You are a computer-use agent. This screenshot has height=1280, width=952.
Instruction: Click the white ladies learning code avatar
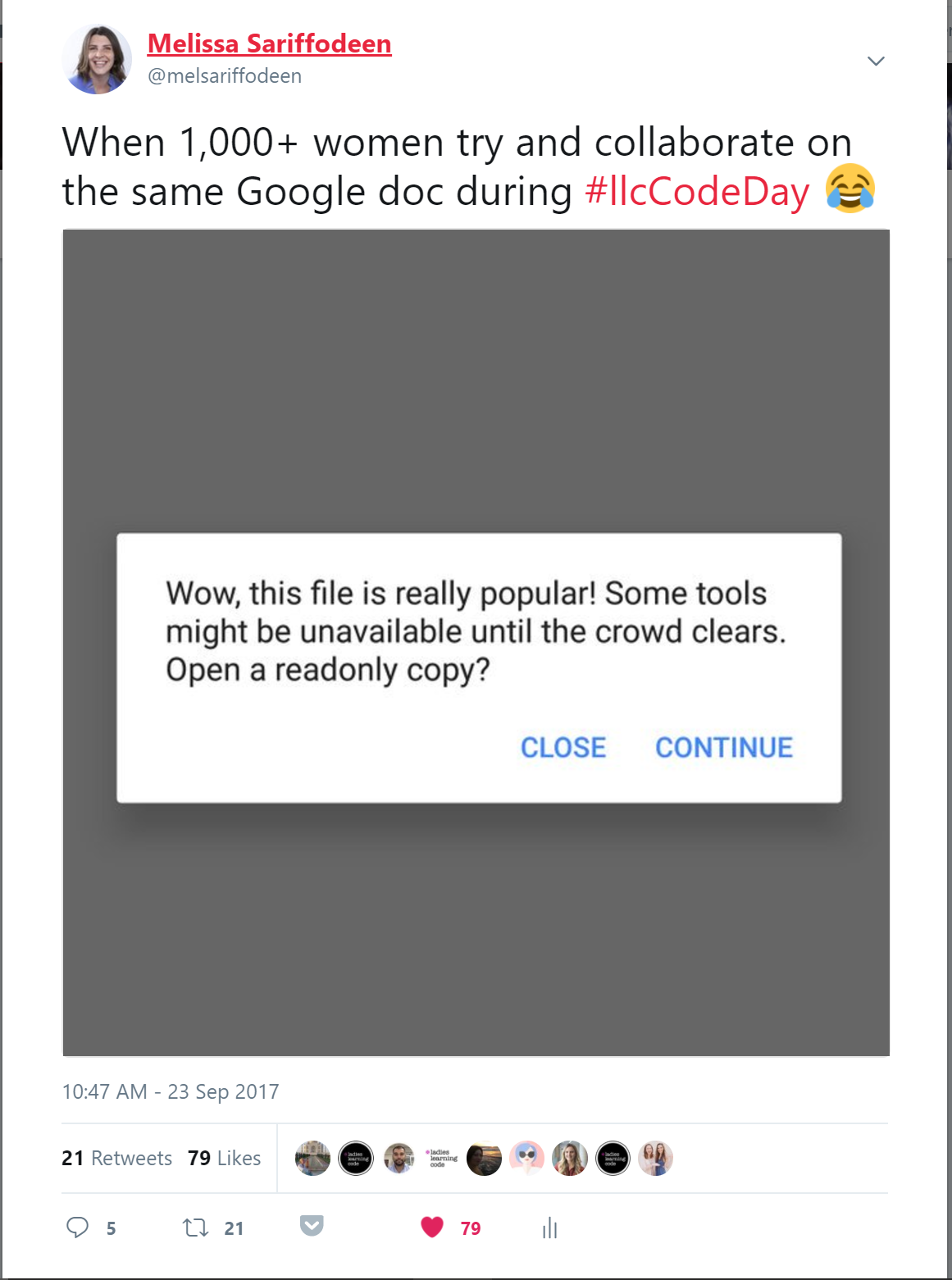[x=441, y=1159]
